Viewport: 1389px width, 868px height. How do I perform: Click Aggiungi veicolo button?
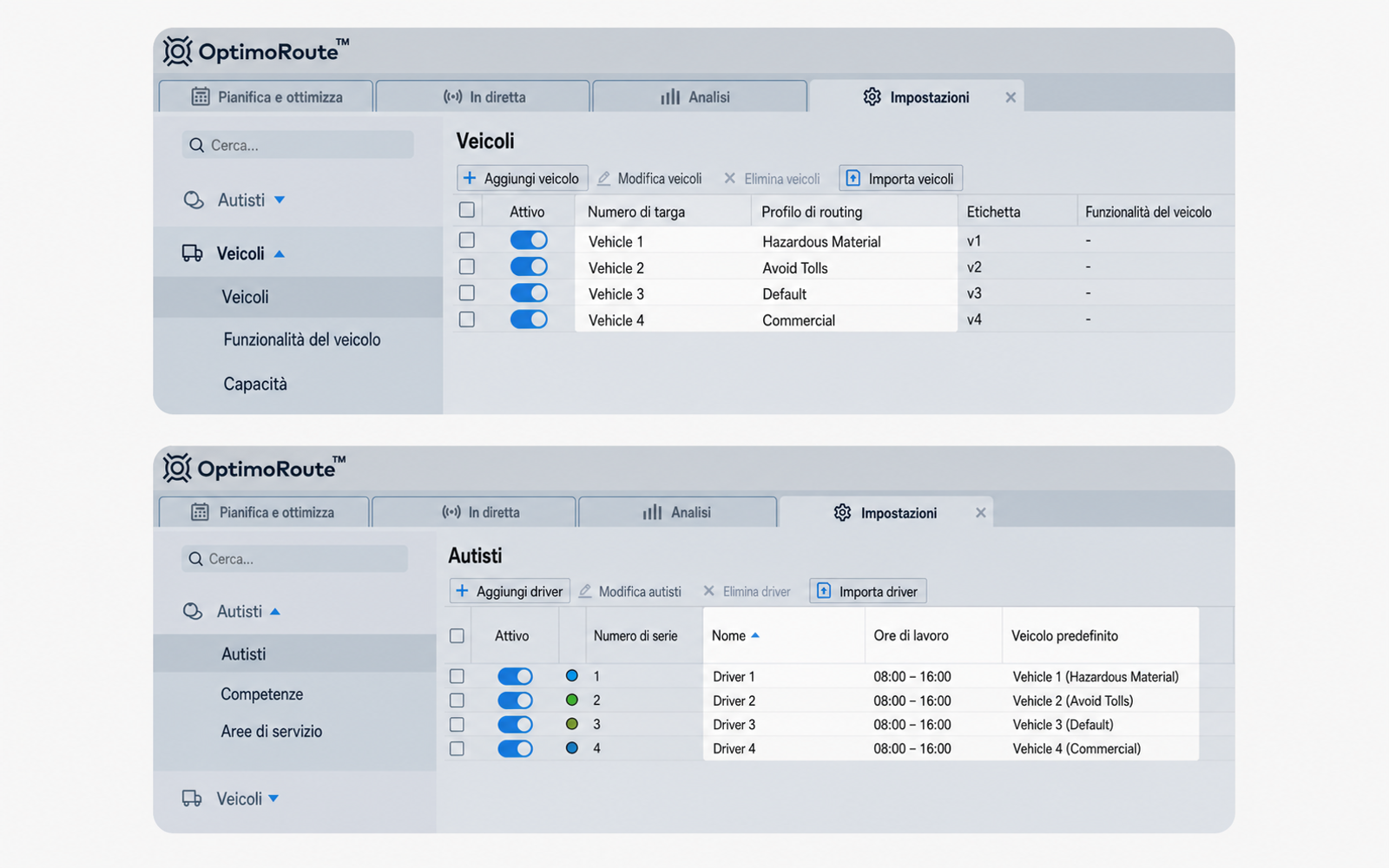click(x=523, y=178)
